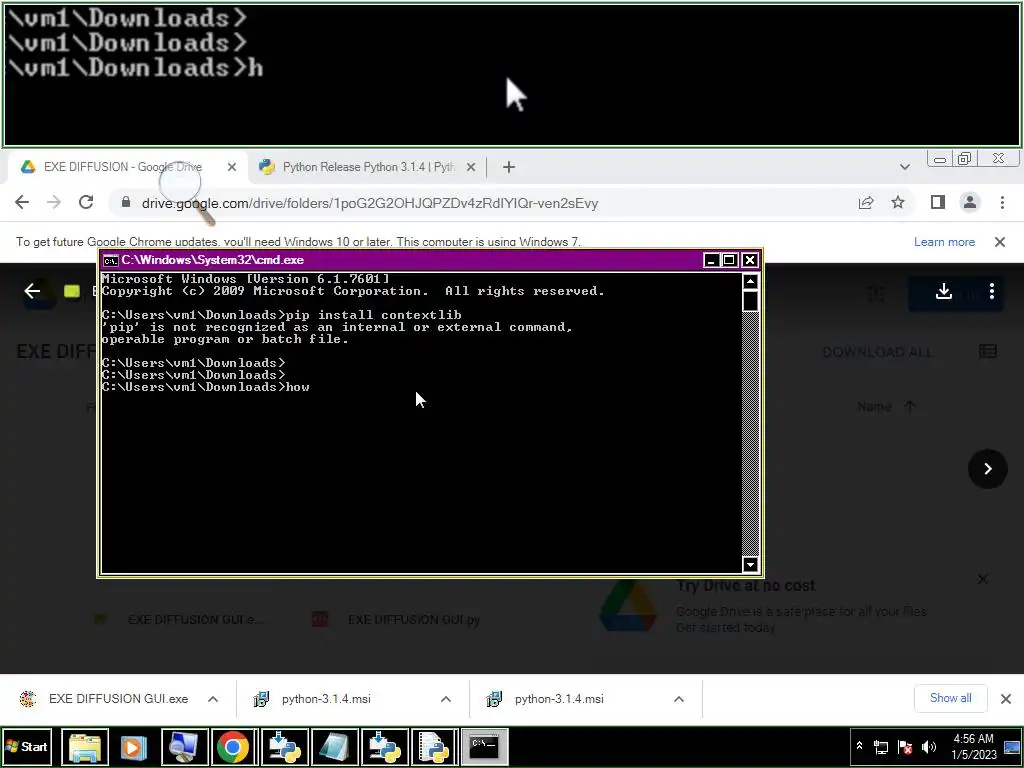The image size is (1024, 768).
Task: Reload the Google Drive page
Action: point(86,202)
